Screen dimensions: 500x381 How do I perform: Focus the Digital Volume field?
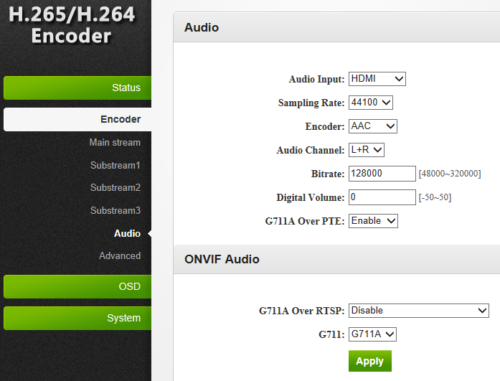382,197
